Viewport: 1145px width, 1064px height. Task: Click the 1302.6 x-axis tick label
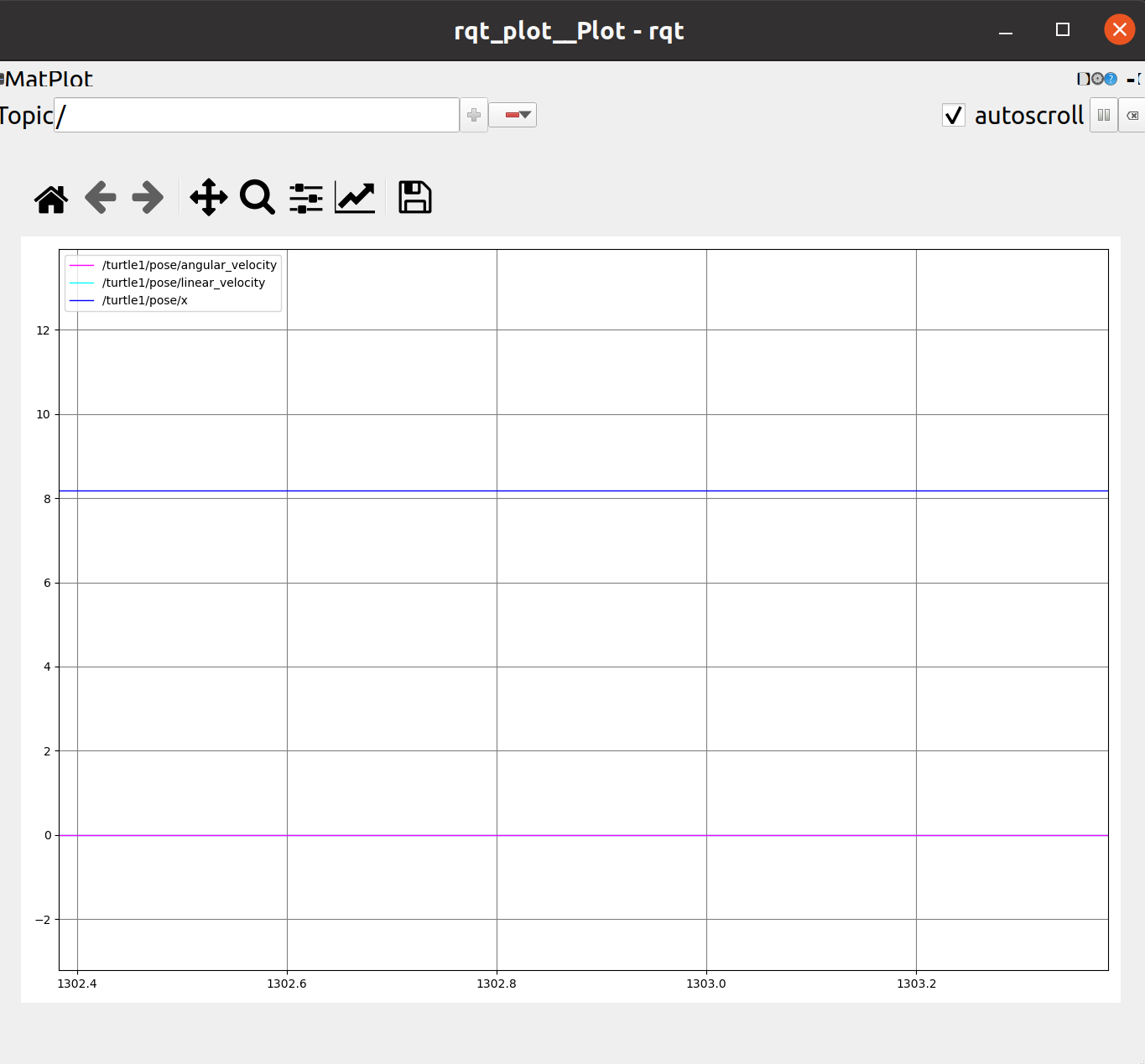(x=287, y=984)
